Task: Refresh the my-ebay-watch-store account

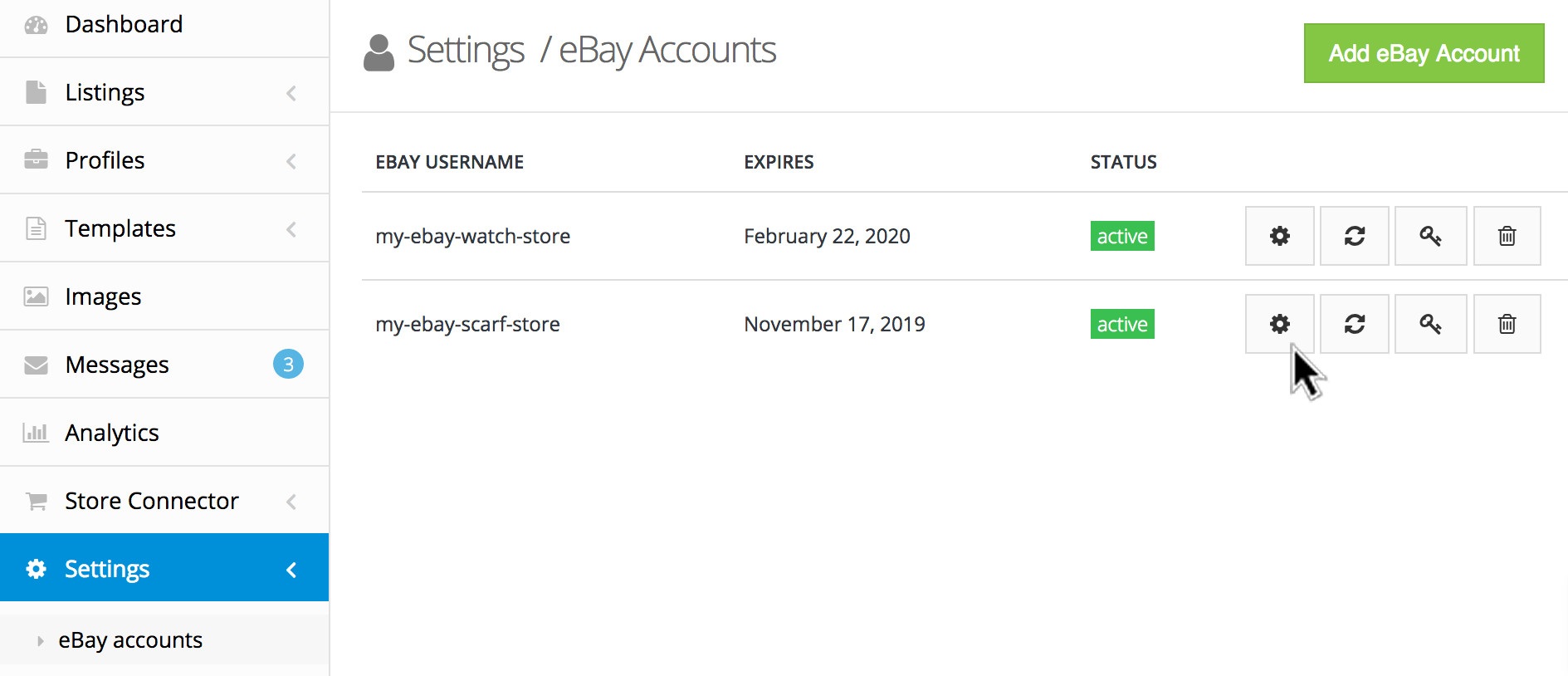Action: point(1354,236)
